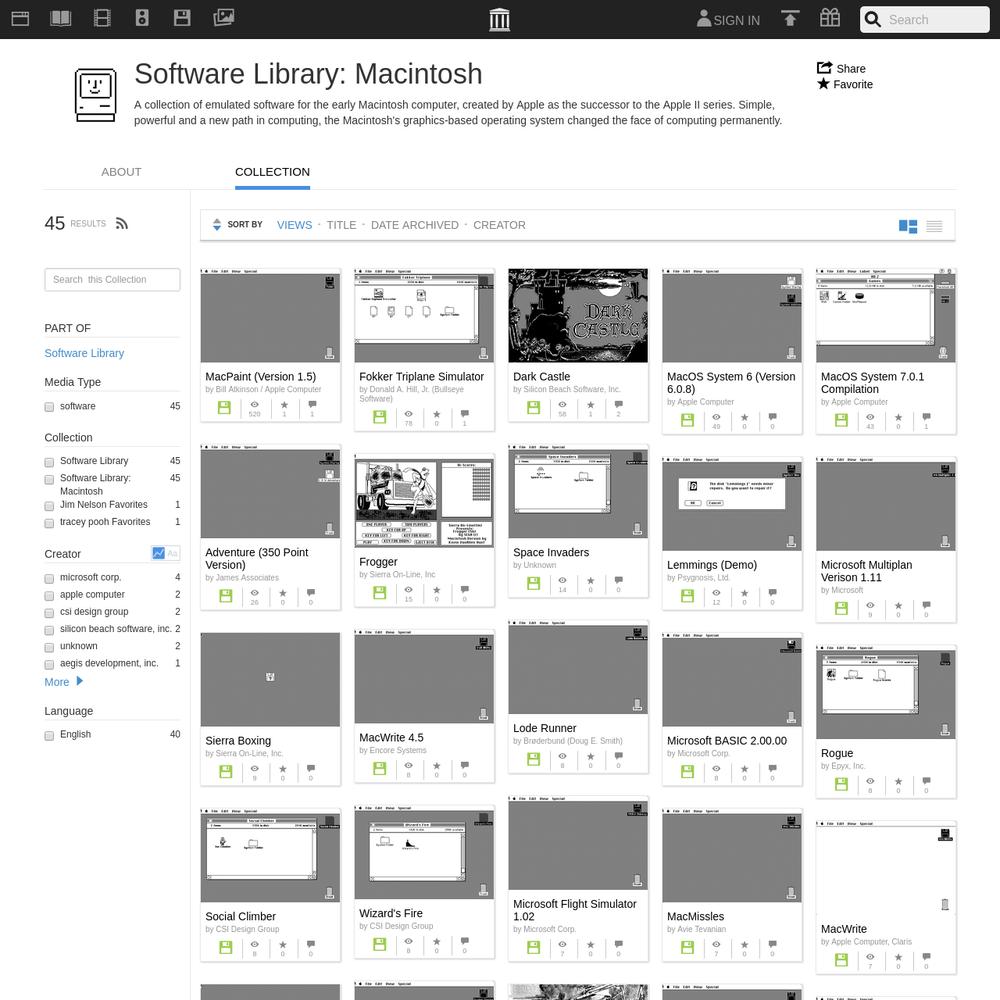
Task: Click the views eye icon under Frogger
Action: 408,590
